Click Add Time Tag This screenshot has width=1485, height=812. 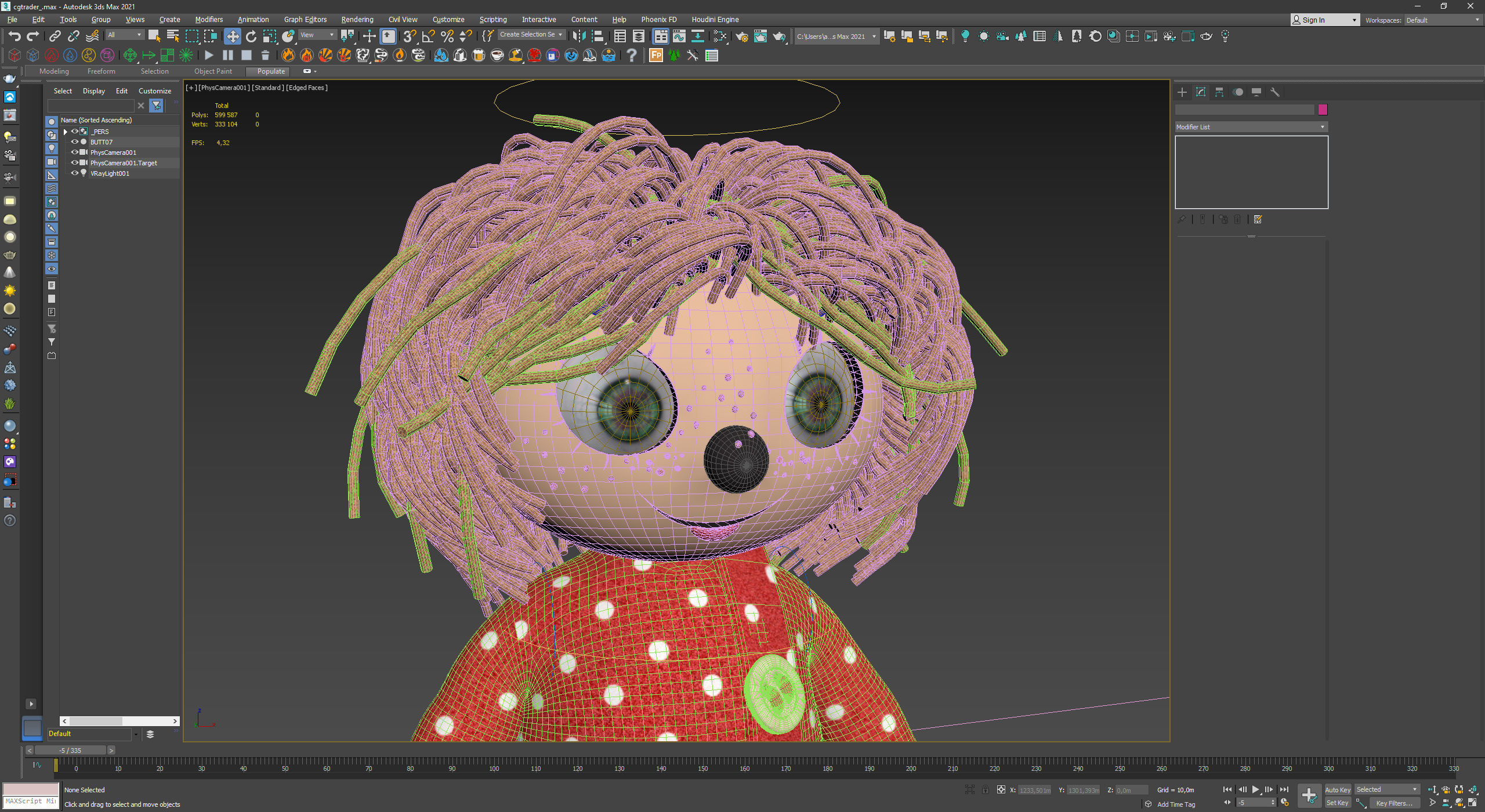(1176, 804)
